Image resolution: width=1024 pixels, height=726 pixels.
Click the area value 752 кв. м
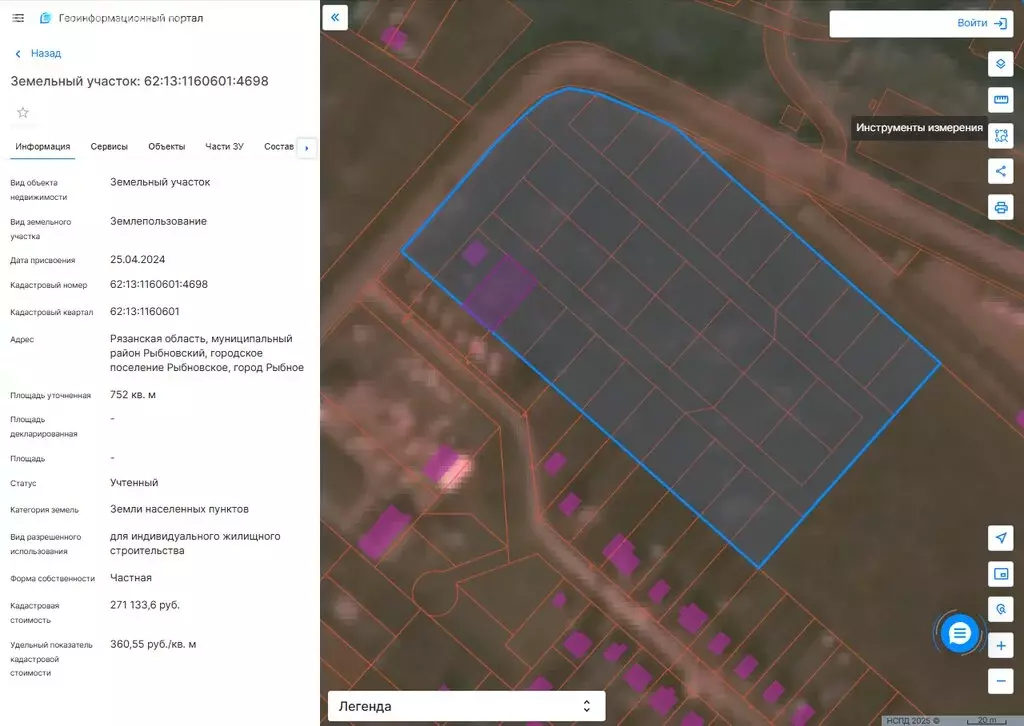(x=133, y=394)
